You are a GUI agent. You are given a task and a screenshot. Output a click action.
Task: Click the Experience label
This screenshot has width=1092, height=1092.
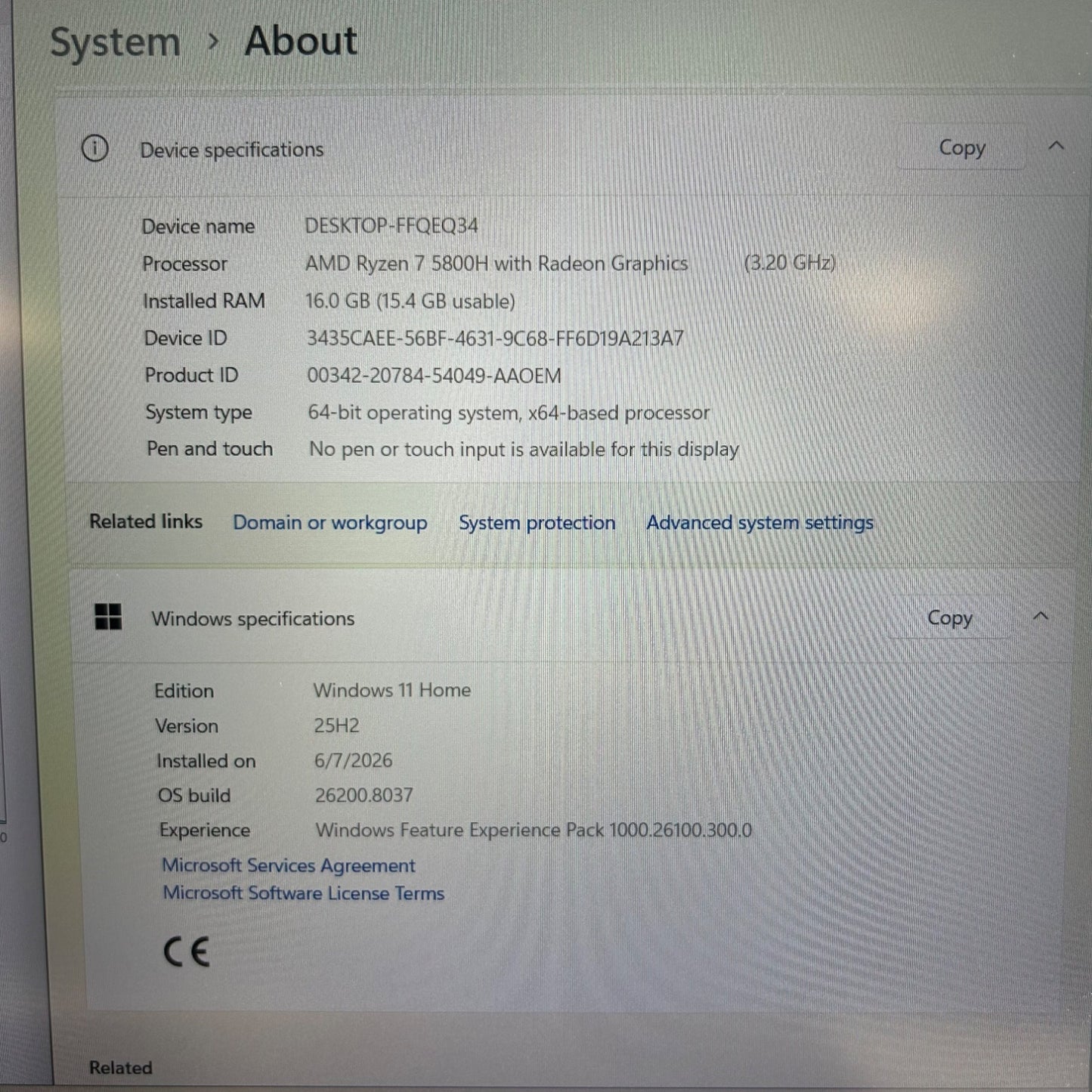204,831
